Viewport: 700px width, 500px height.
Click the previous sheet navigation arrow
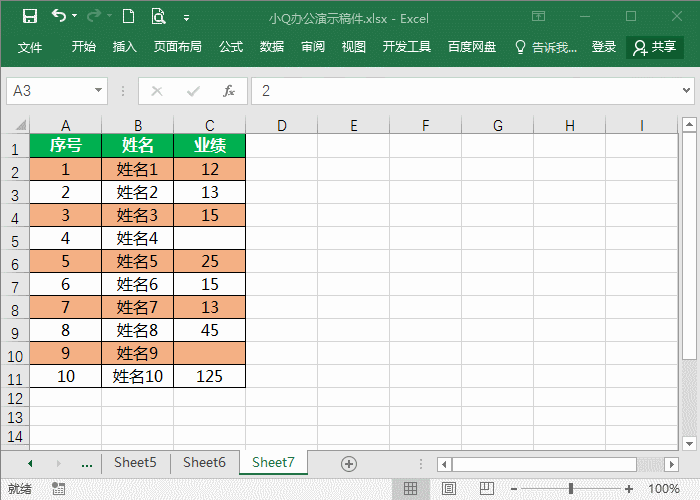30,463
